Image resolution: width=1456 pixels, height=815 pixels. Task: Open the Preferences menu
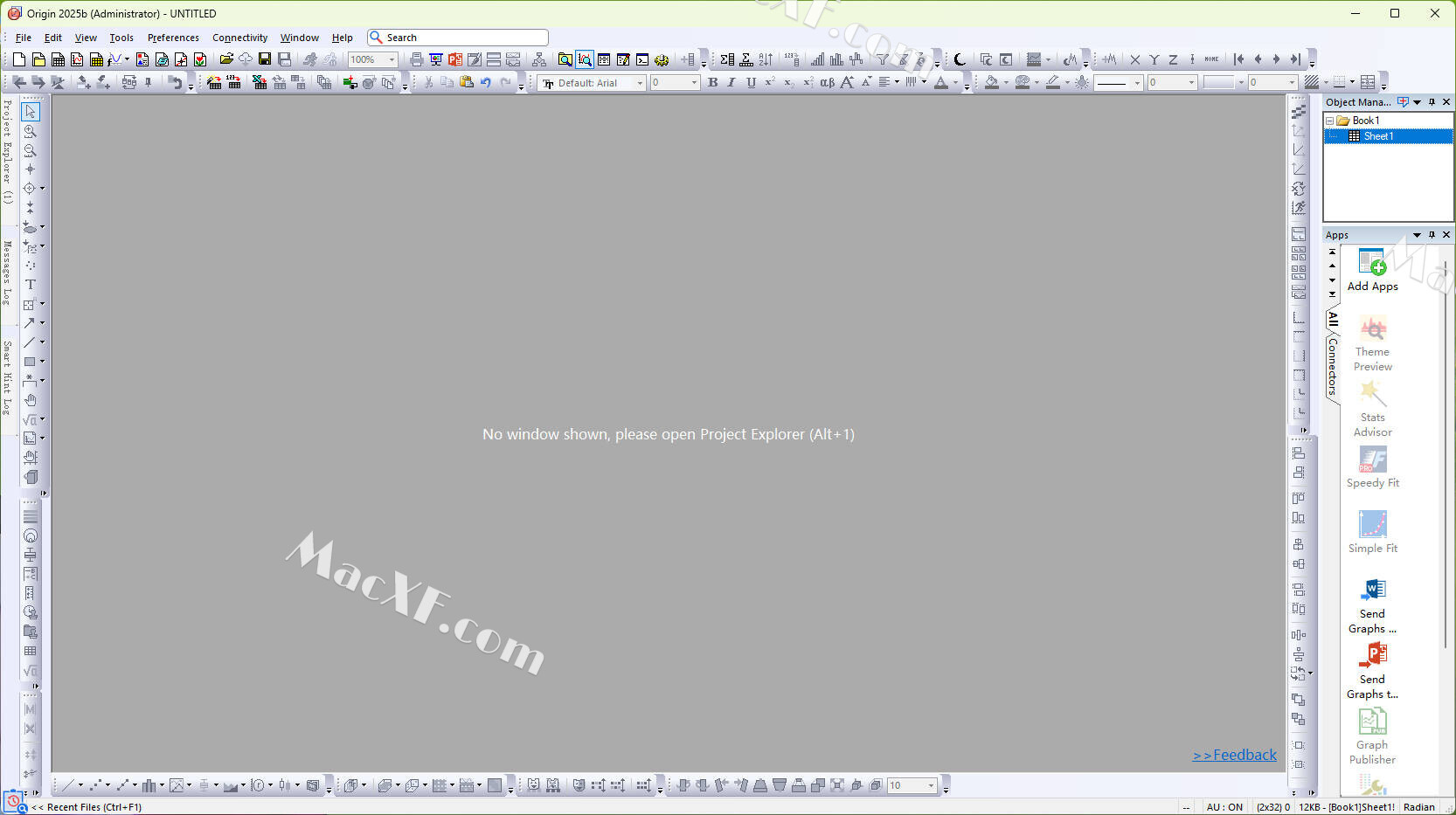[x=173, y=38]
